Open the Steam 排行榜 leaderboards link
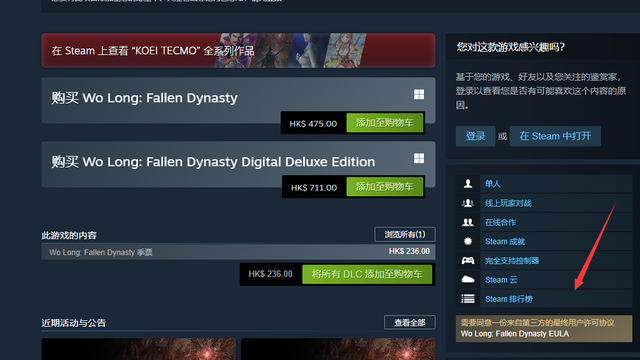Viewport: 640px width, 360px height. pos(509,299)
